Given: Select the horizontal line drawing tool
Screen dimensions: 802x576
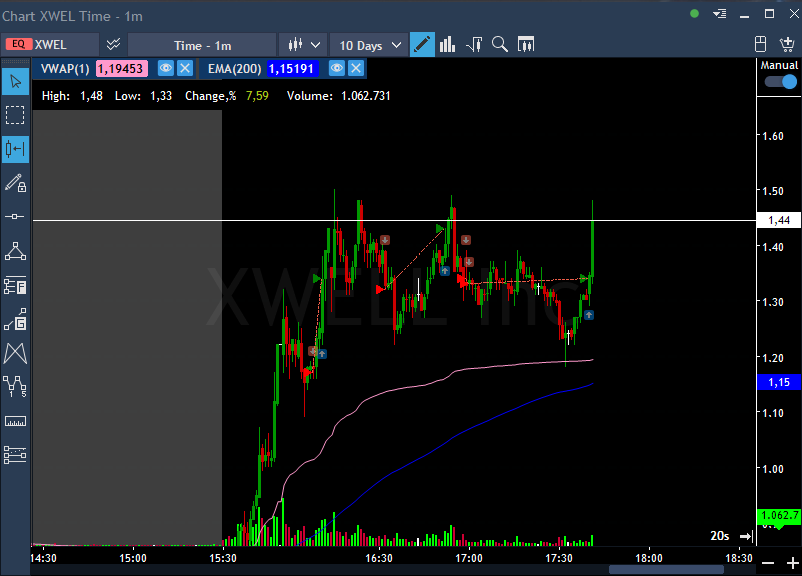Looking at the screenshot, I should [x=15, y=217].
